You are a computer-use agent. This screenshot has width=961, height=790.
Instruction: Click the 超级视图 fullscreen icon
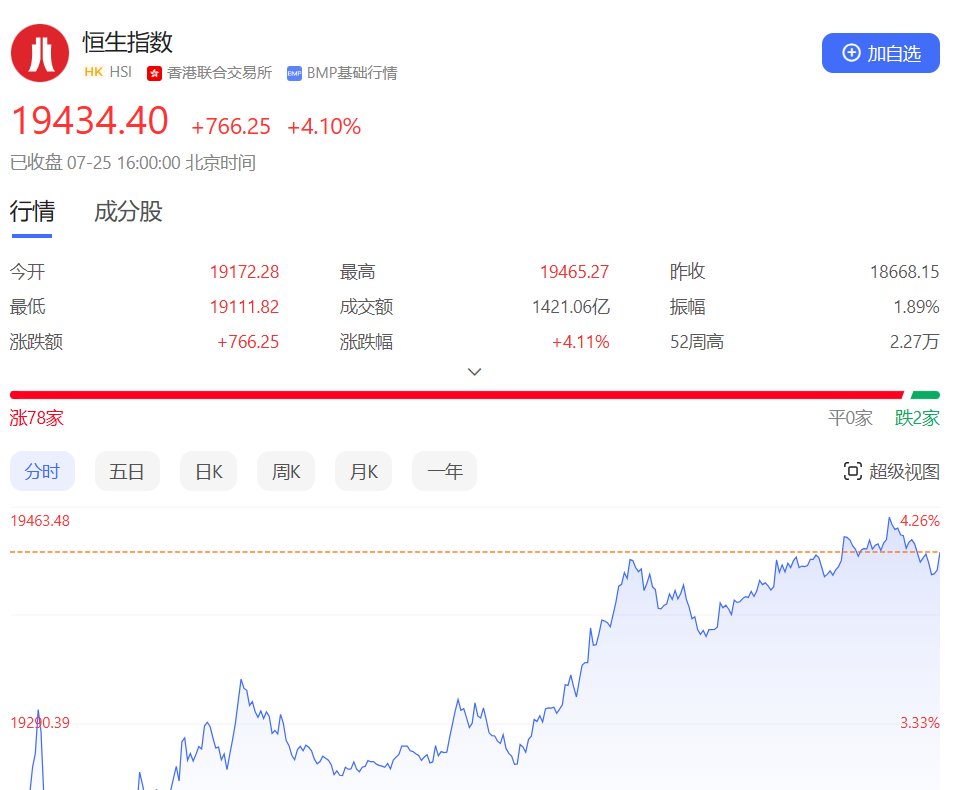[x=853, y=471]
